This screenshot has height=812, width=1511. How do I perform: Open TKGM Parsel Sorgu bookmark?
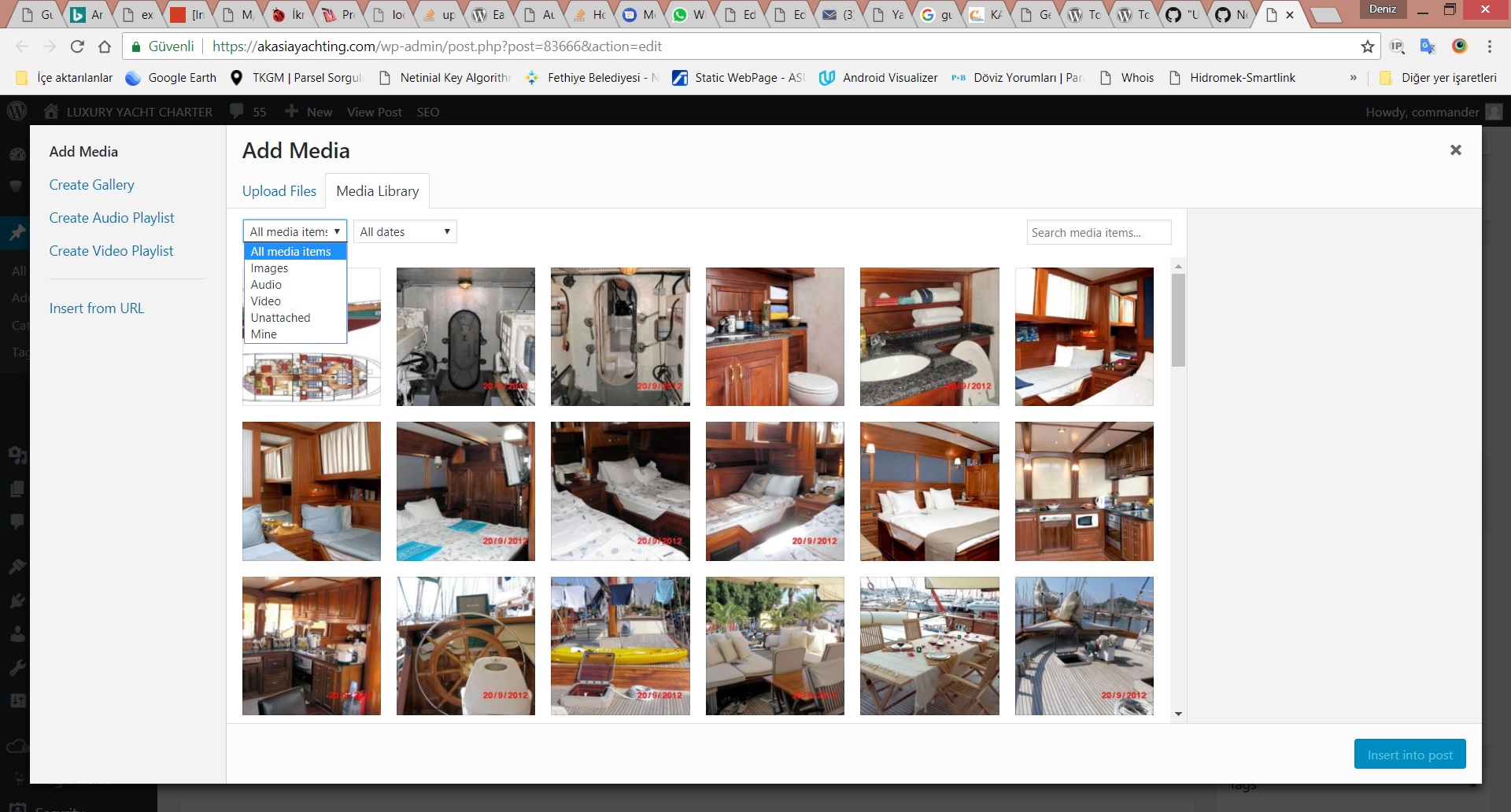coord(297,78)
